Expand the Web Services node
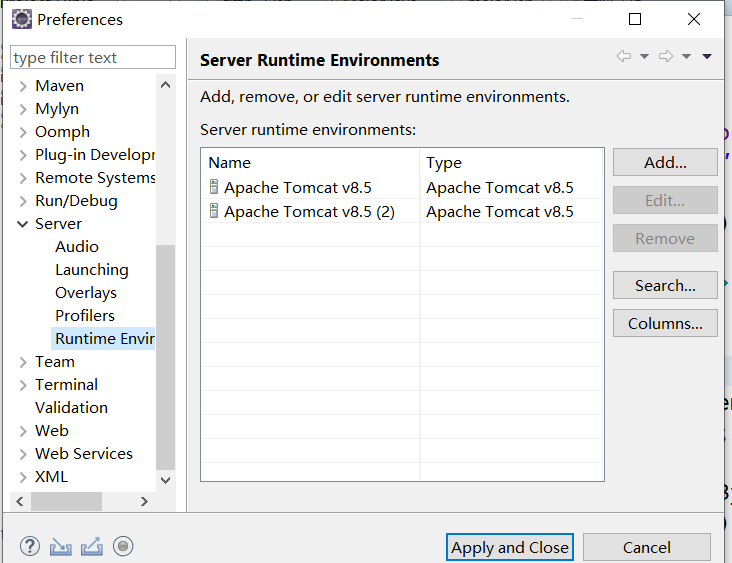This screenshot has width=732, height=563. [23, 454]
